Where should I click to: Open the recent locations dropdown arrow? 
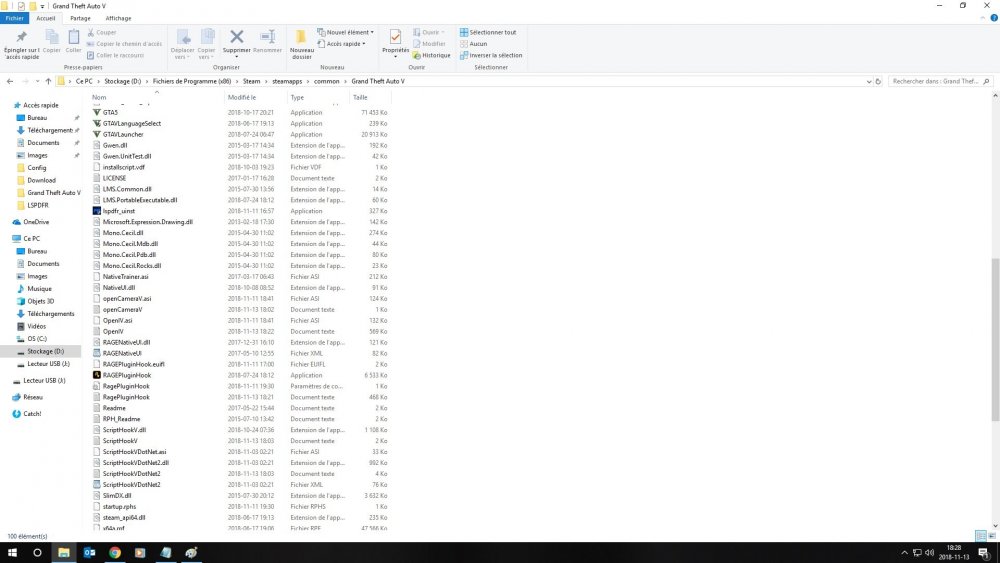pyautogui.click(x=38, y=82)
